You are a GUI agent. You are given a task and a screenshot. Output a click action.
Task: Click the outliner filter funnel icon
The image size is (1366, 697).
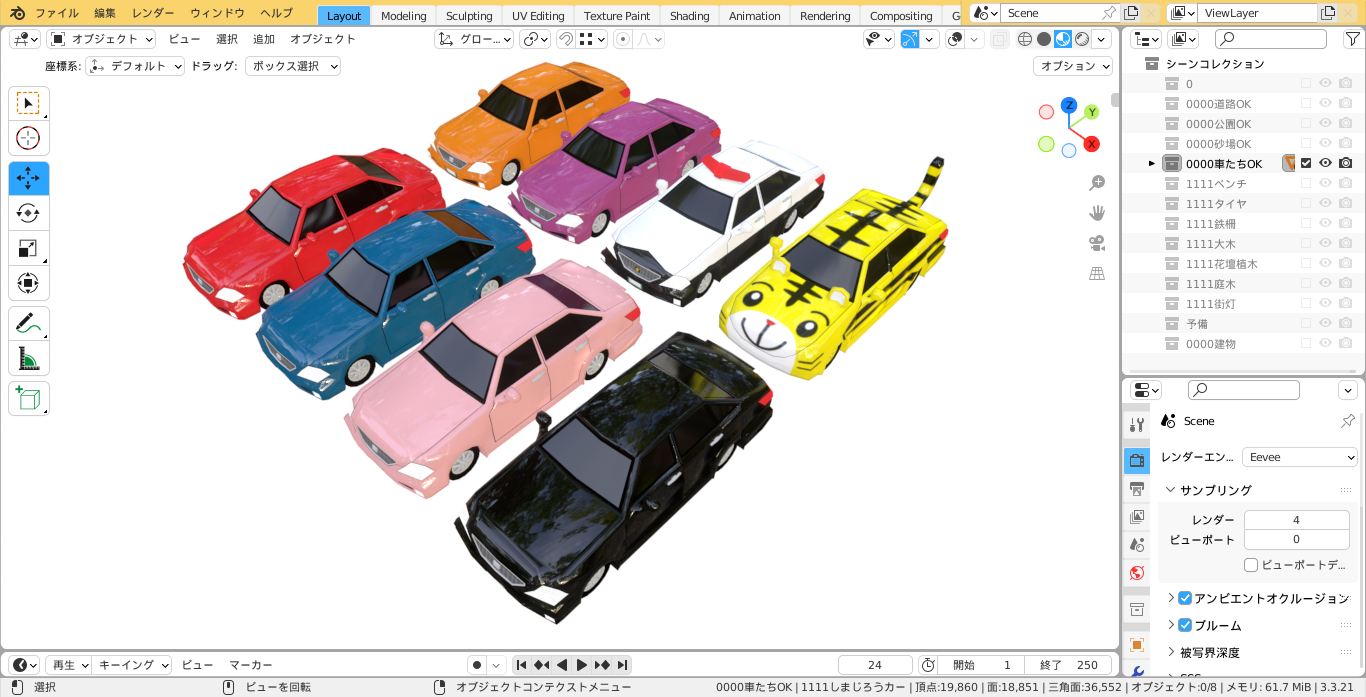click(1351, 39)
